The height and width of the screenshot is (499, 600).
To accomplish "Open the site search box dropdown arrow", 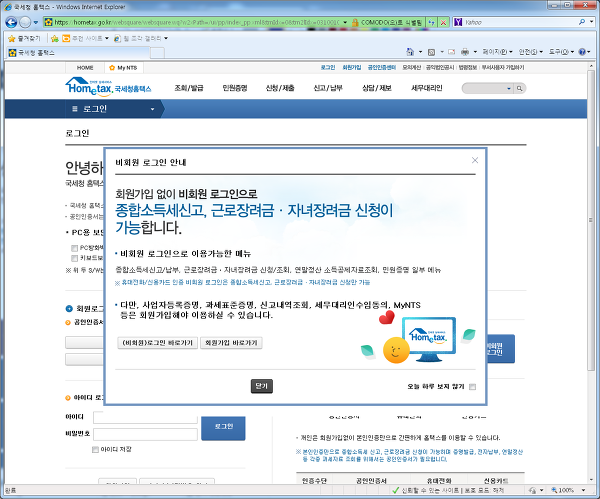I will (x=509, y=88).
